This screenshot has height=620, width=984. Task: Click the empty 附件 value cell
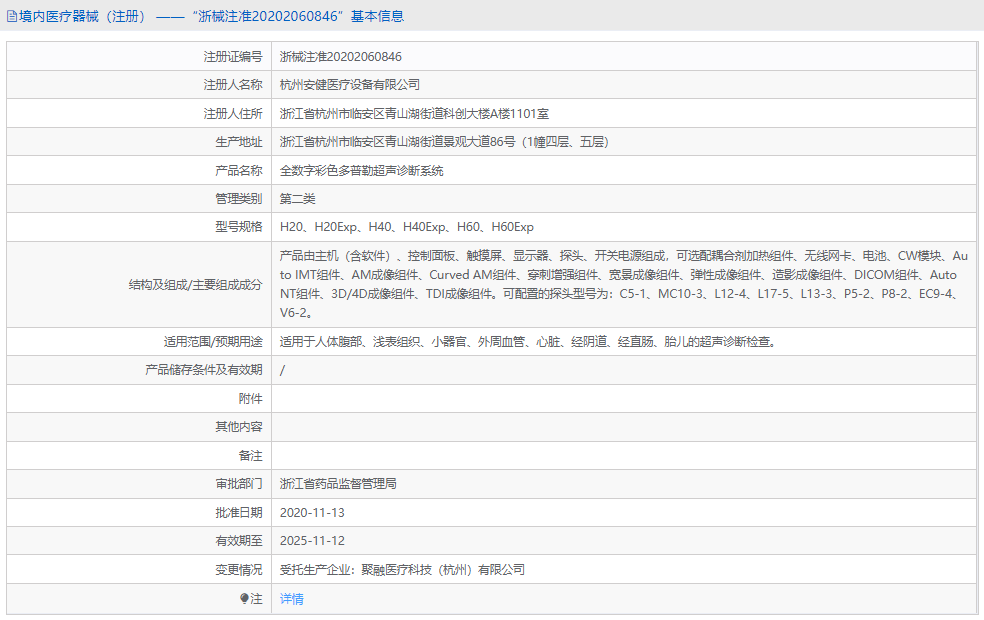tap(500, 398)
